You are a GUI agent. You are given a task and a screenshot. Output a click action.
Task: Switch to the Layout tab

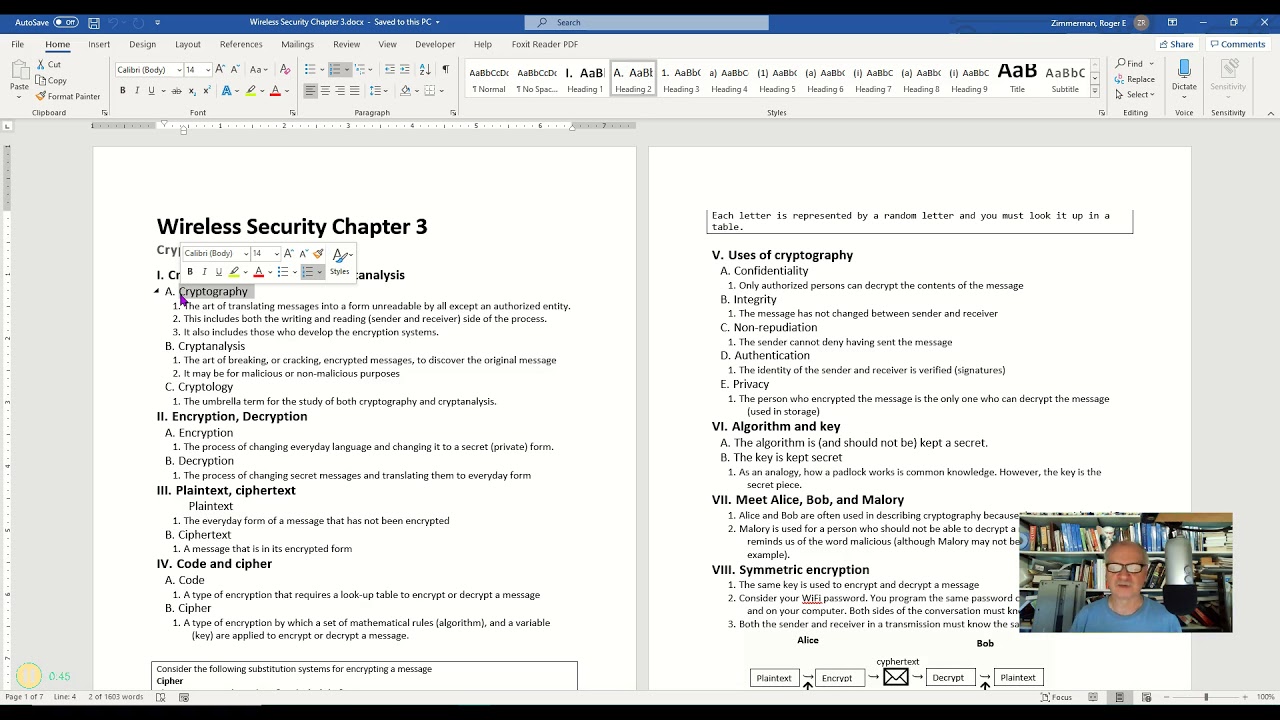coord(187,44)
